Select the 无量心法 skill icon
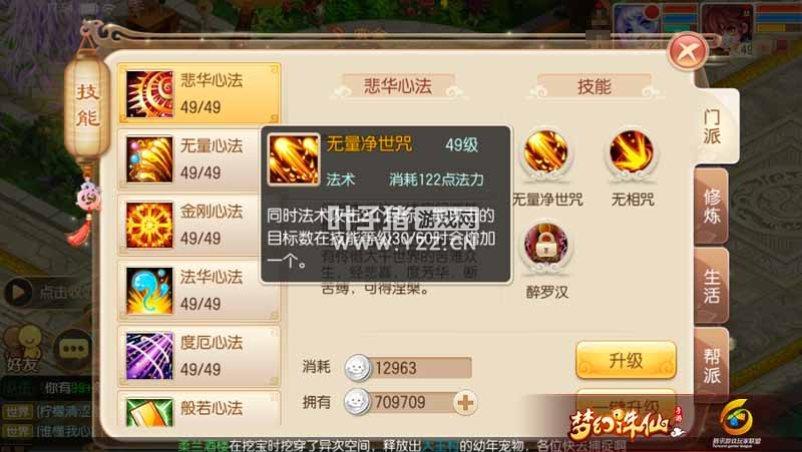The width and height of the screenshot is (802, 452). pos(149,159)
